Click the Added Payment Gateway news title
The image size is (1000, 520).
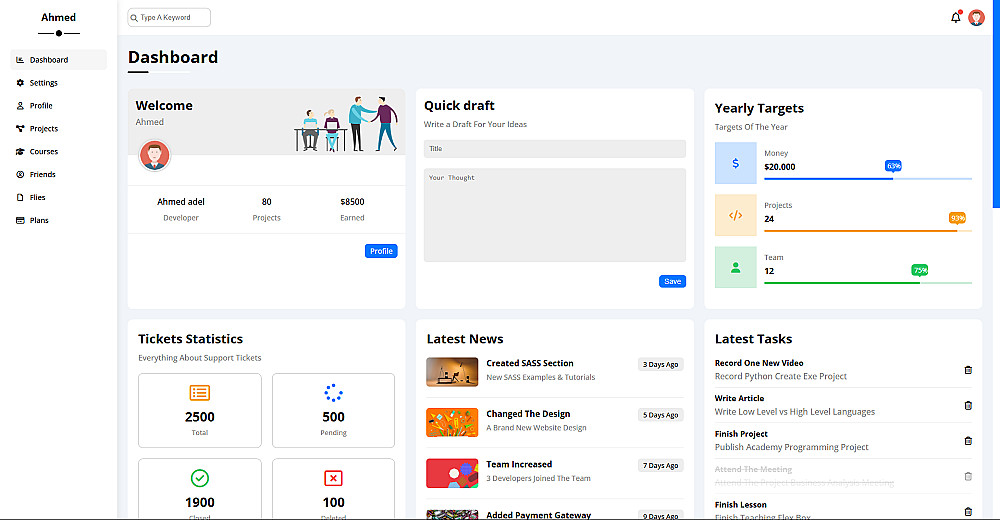(538, 514)
